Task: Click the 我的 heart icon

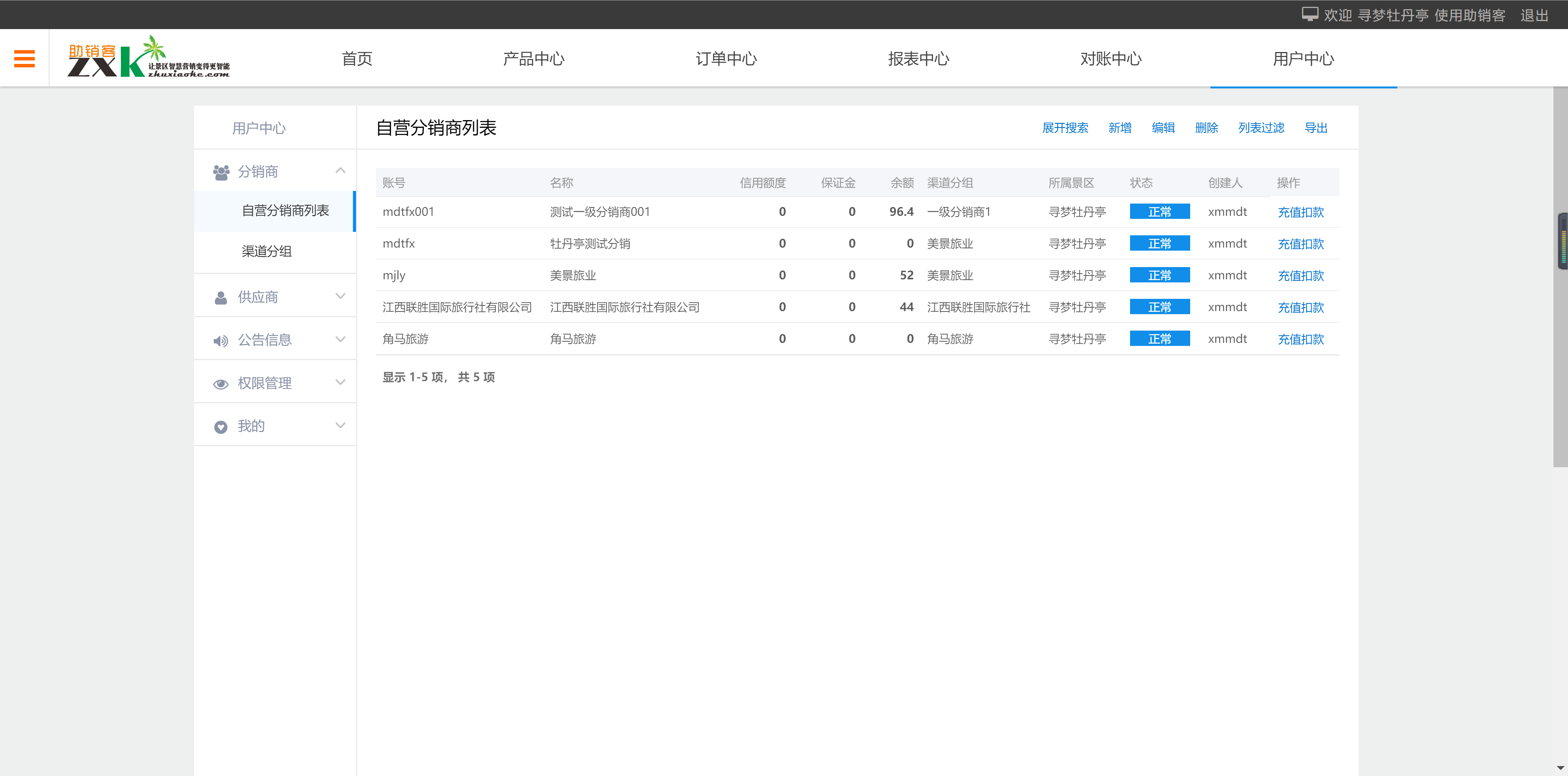Action: point(221,427)
